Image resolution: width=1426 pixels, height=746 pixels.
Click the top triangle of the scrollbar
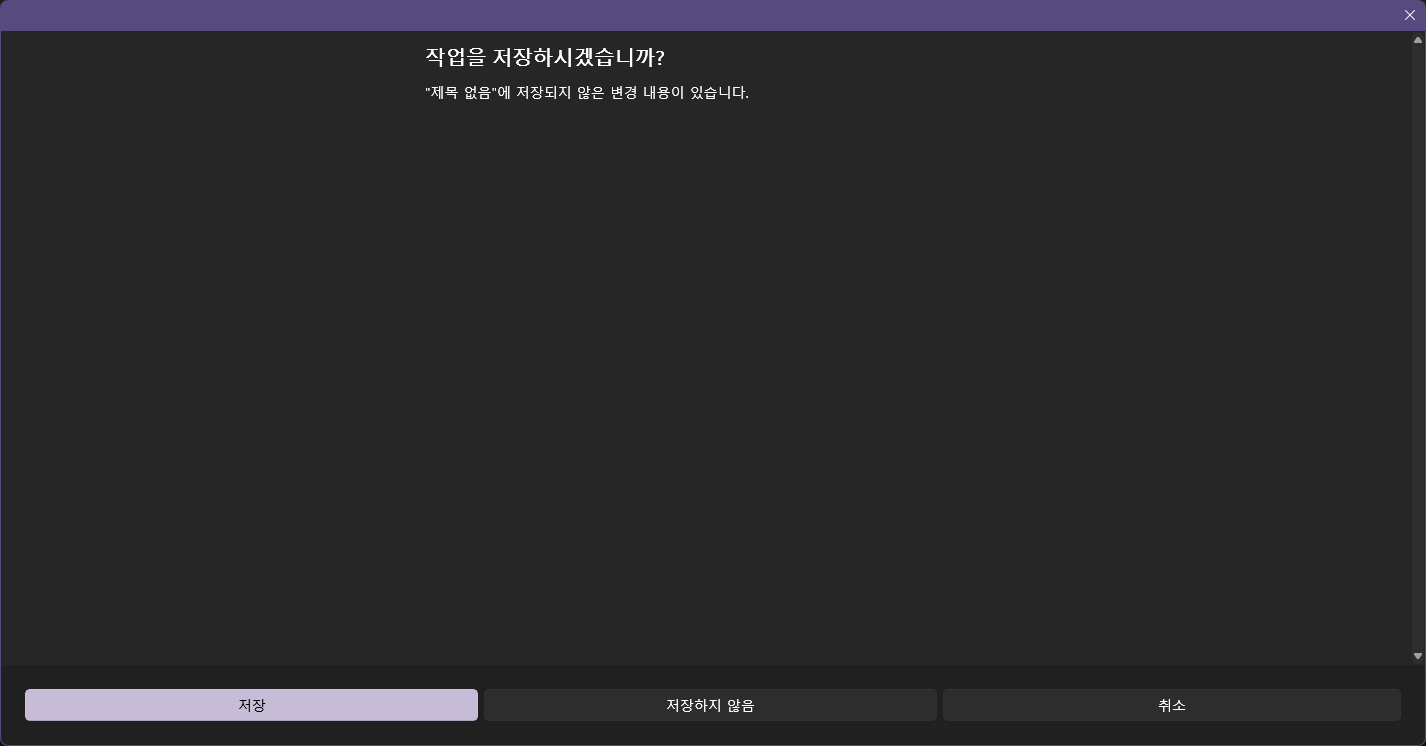coord(1418,40)
